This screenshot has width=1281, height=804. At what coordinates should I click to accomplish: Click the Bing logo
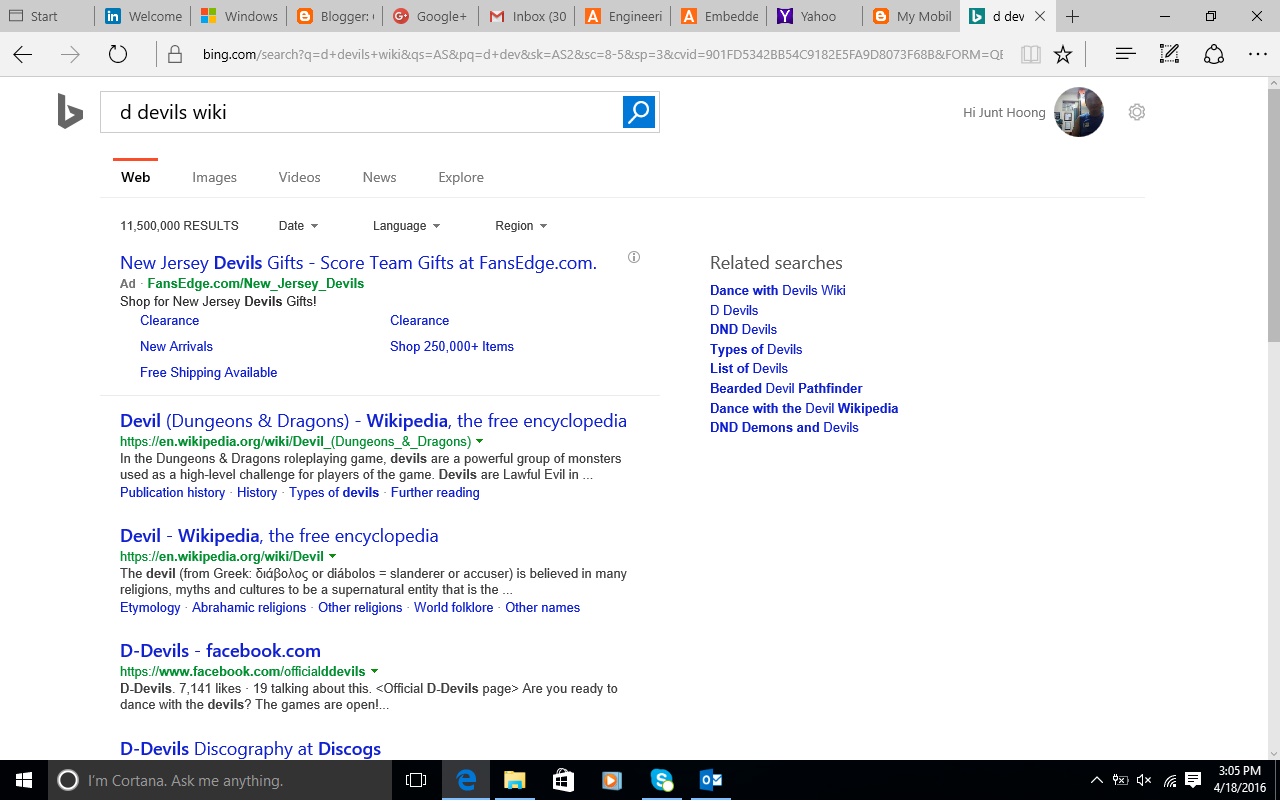pos(70,111)
